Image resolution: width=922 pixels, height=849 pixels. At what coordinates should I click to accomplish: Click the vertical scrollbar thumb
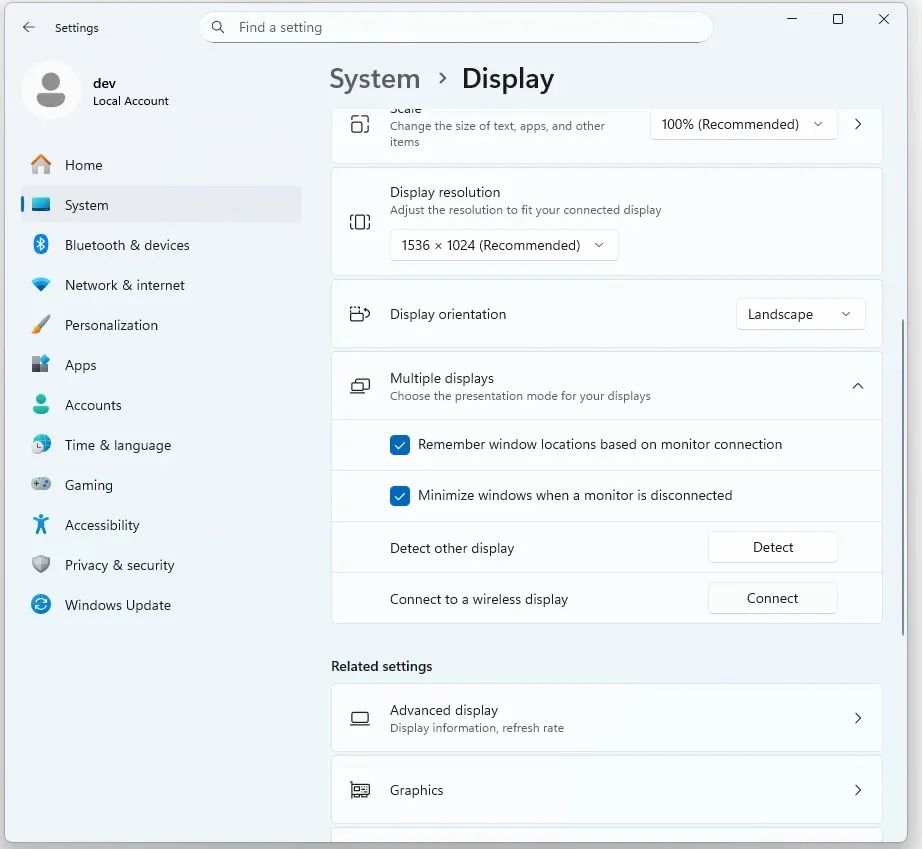[x=903, y=476]
